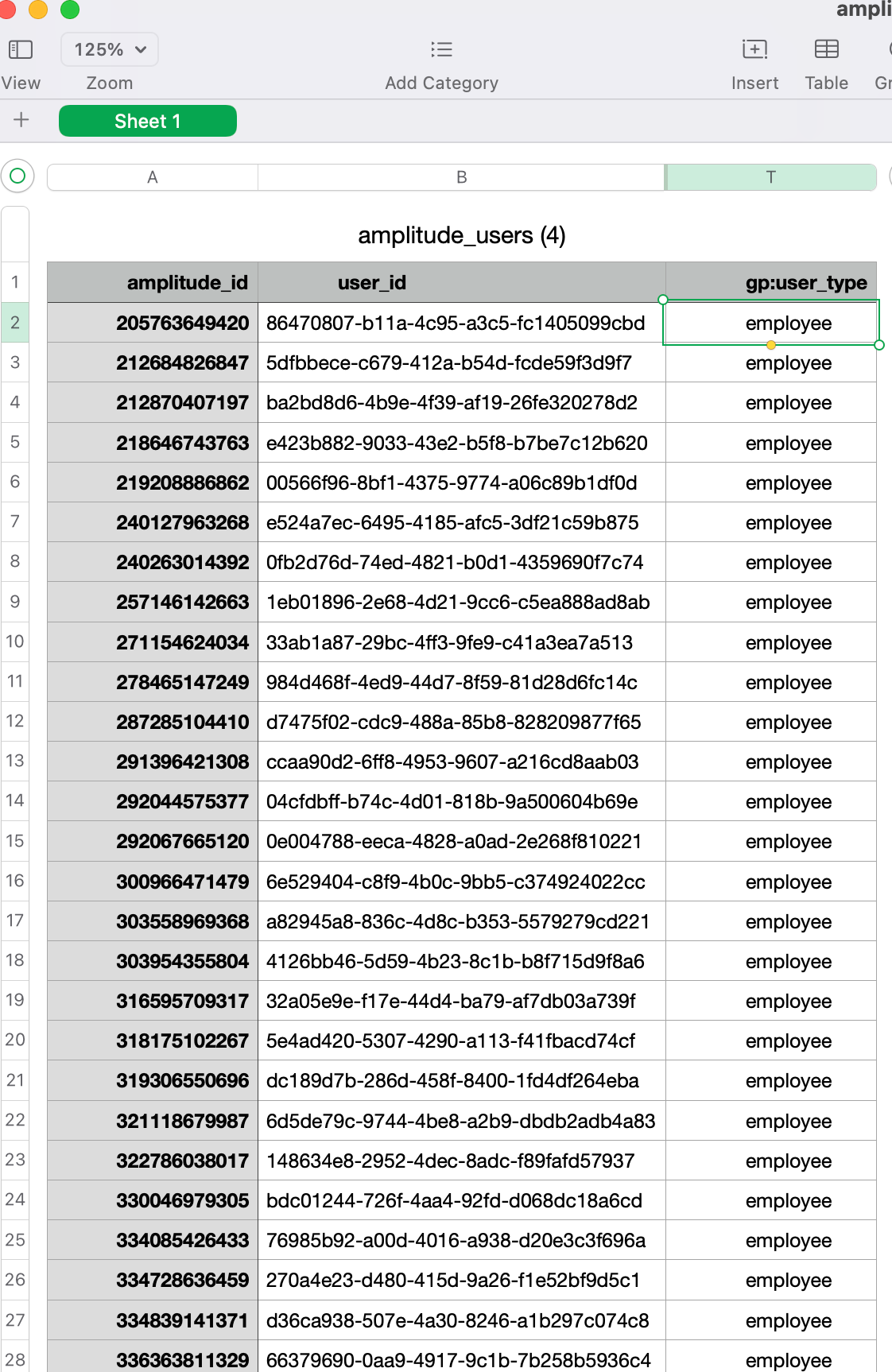Click employee cell in row 24
Image resolution: width=892 pixels, height=1372 pixels.
[770, 1200]
